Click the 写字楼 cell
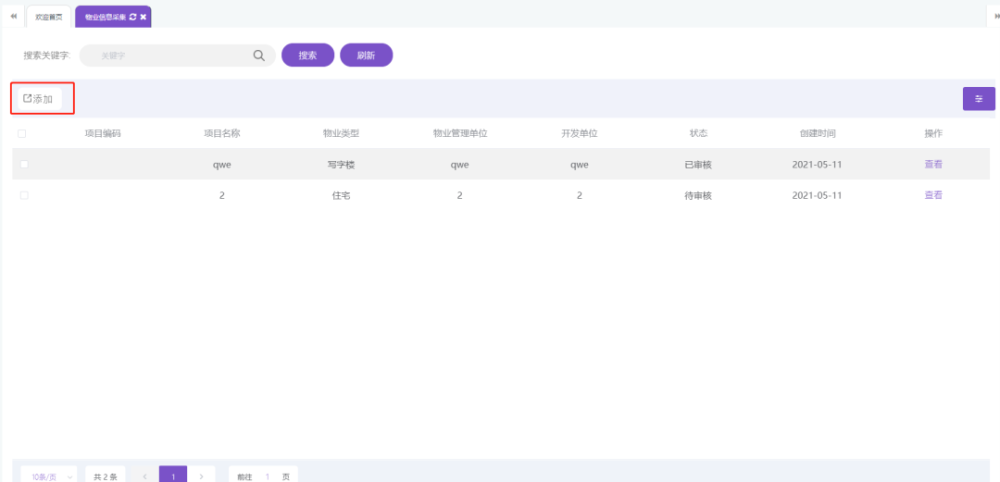The width and height of the screenshot is (1000, 482). click(x=341, y=164)
